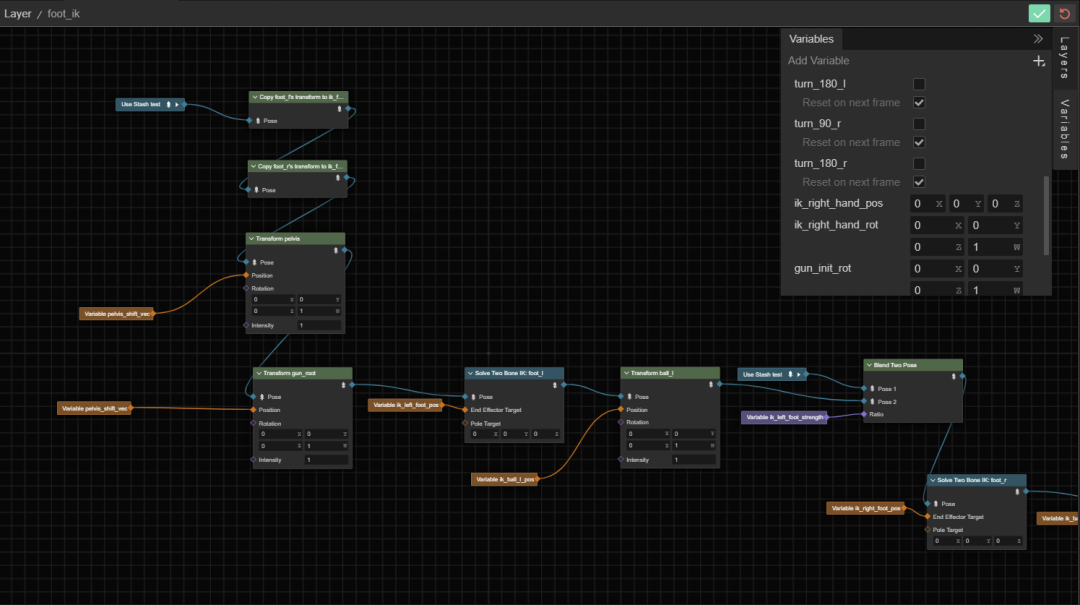The image size is (1080, 605).
Task: Click the green checkmark confirm icon
Action: [1040, 13]
